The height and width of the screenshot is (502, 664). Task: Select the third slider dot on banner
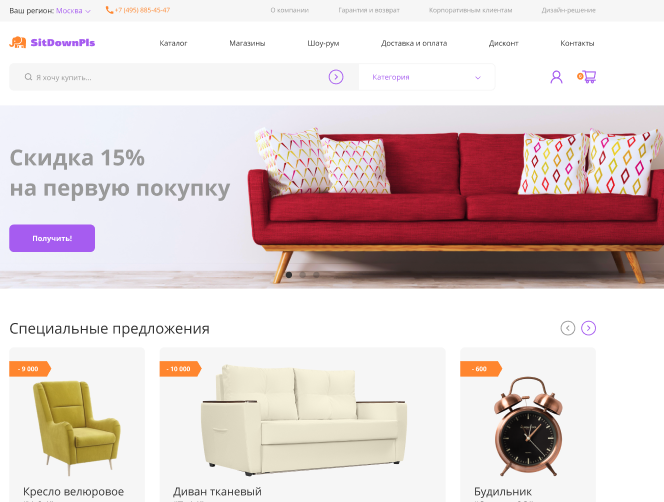point(316,275)
